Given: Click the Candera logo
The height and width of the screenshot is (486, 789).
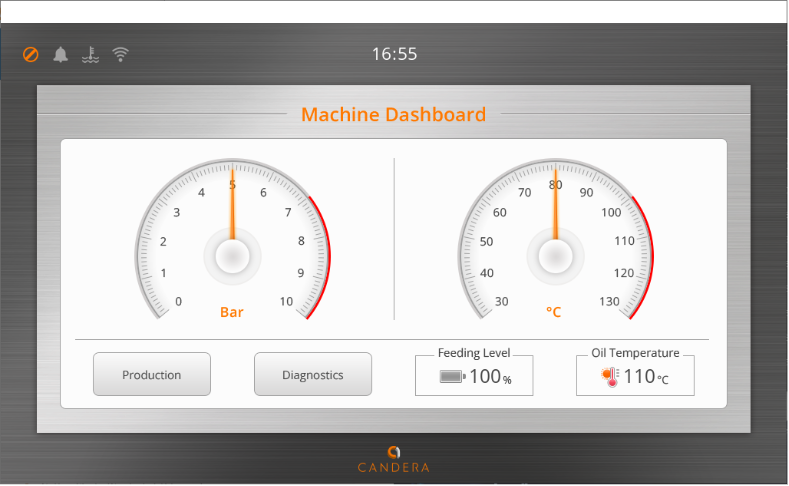Looking at the screenshot, I should [393, 459].
